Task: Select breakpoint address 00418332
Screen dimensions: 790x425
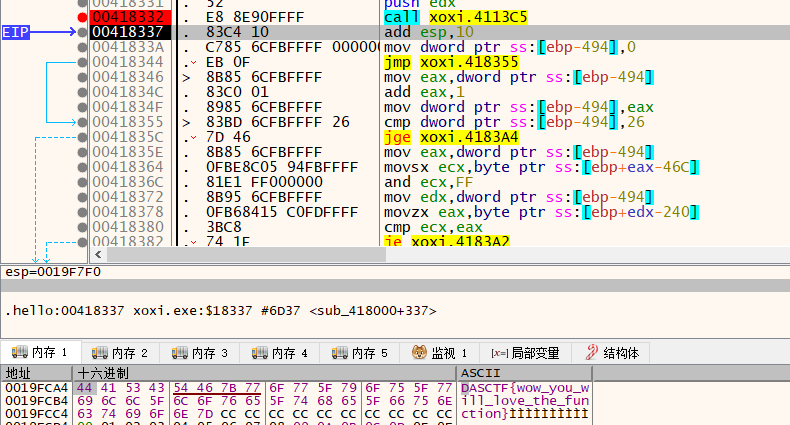Action: point(130,17)
